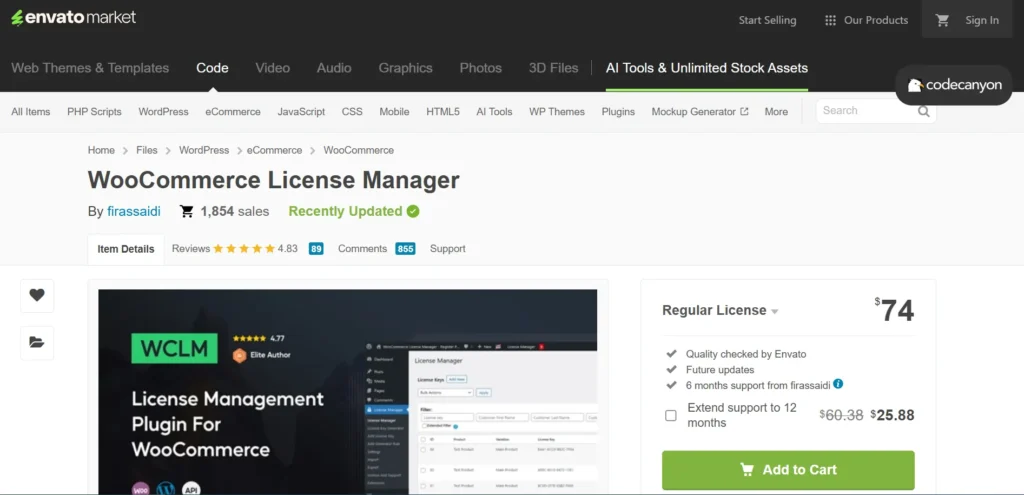Click Start Selling link
The width and height of the screenshot is (1024, 495).
(x=767, y=20)
